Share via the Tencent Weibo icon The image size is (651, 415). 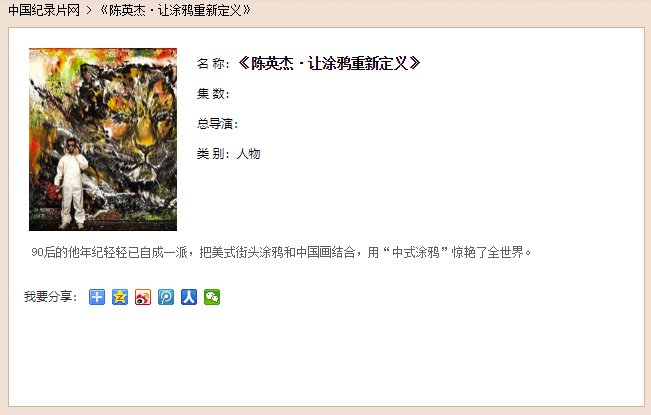click(x=166, y=297)
